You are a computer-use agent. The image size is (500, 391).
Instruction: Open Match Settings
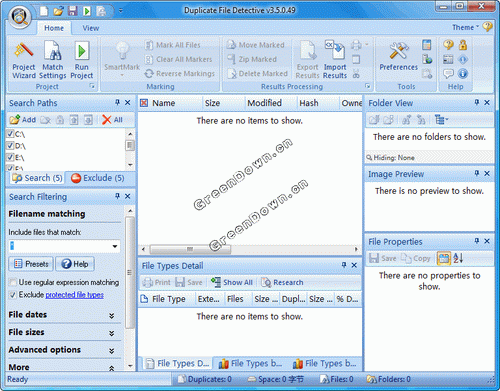[x=53, y=61]
